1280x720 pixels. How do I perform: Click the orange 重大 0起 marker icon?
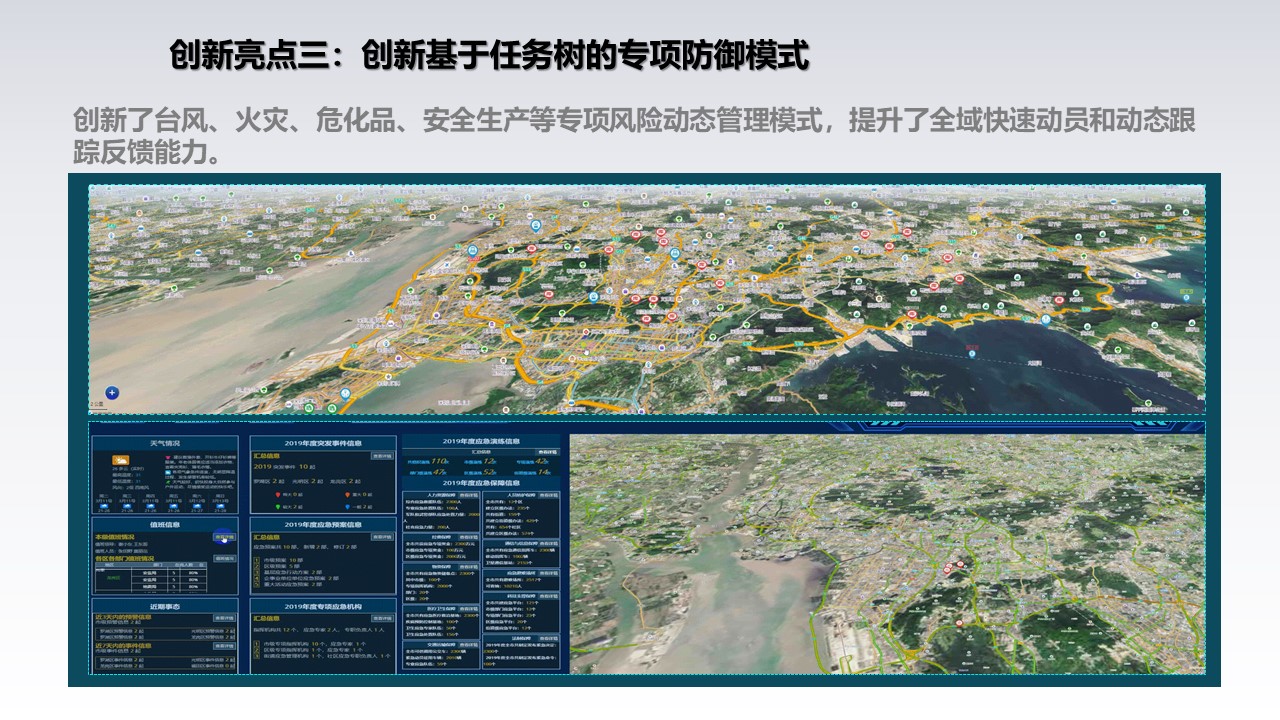coord(347,494)
